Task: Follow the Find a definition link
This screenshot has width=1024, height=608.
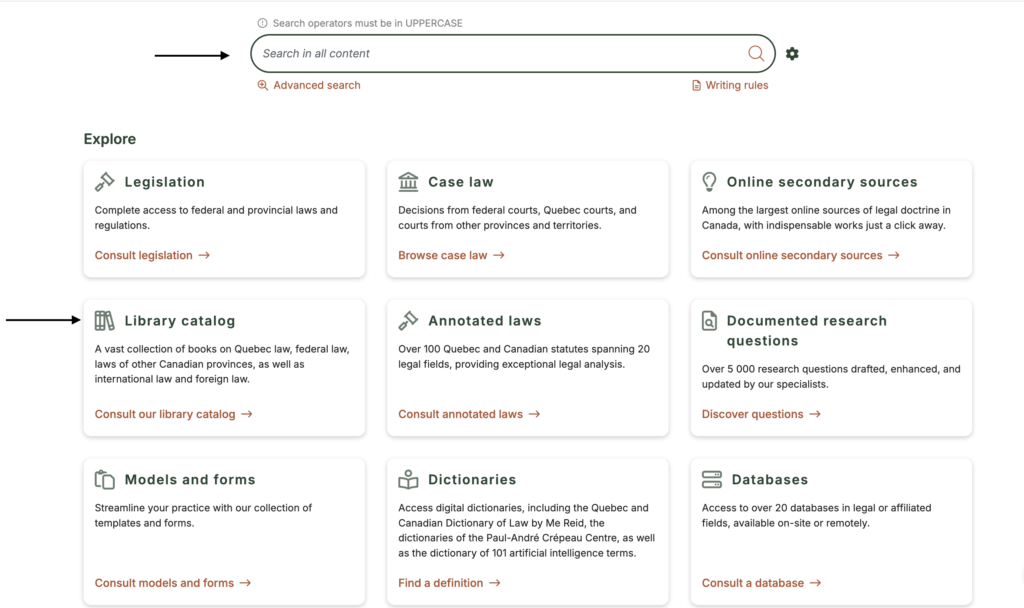Action: 441,583
